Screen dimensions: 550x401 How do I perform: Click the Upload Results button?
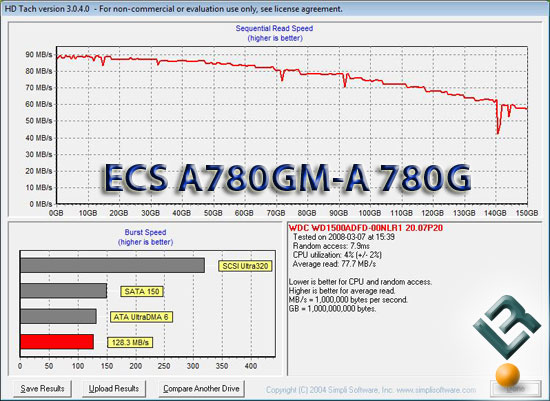point(114,389)
